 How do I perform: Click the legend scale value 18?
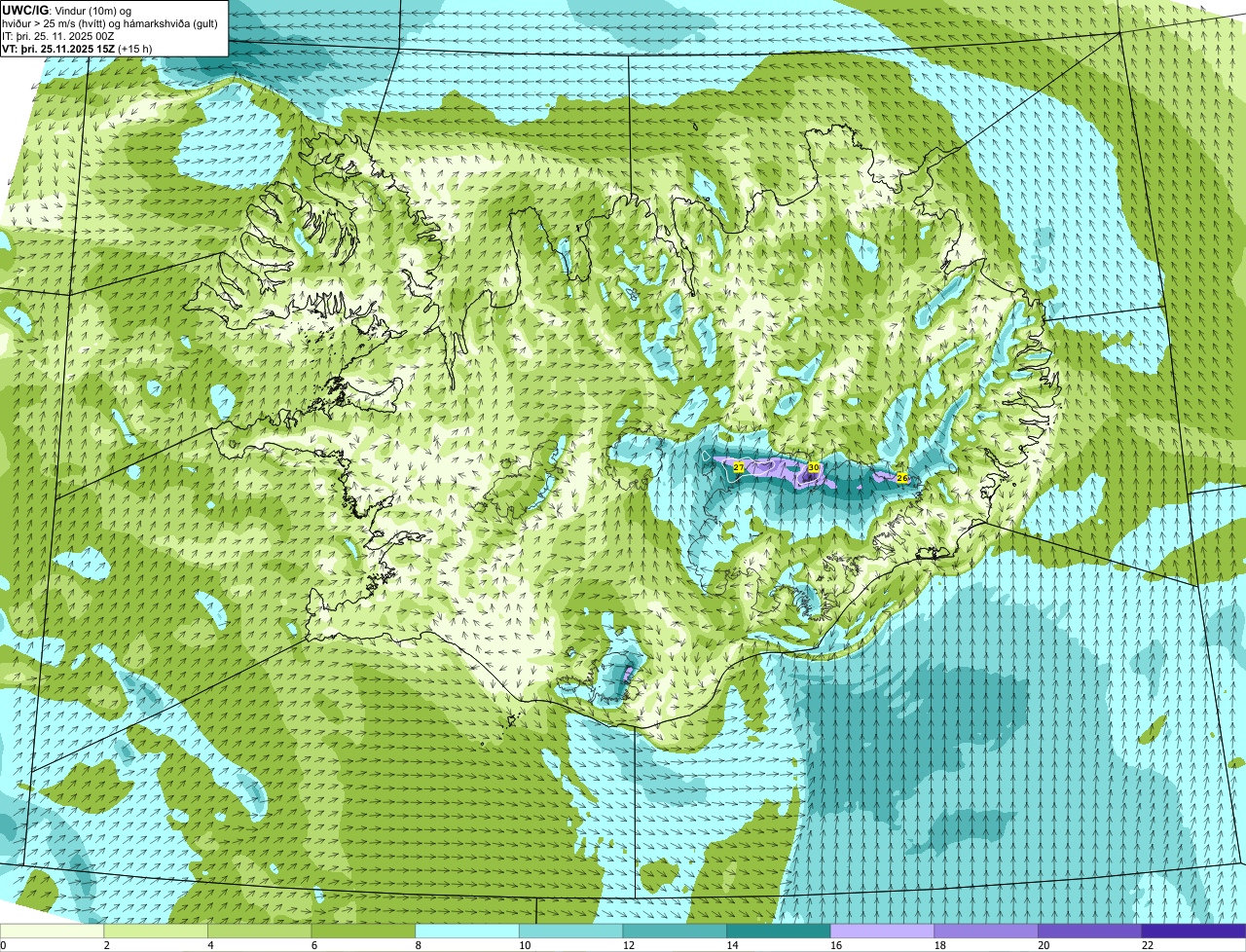[x=939, y=945]
